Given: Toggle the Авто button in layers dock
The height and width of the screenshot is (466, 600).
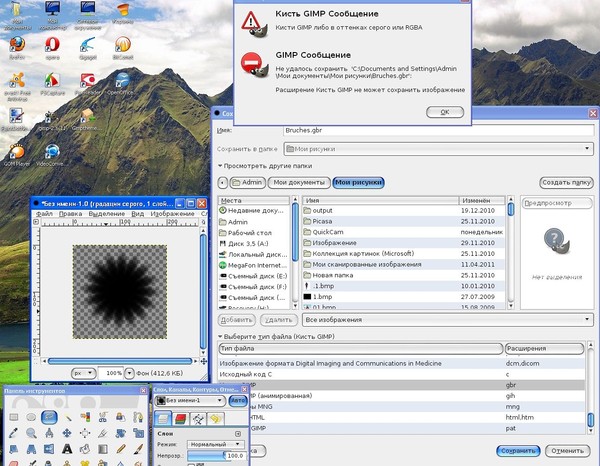Looking at the screenshot, I should [238, 401].
